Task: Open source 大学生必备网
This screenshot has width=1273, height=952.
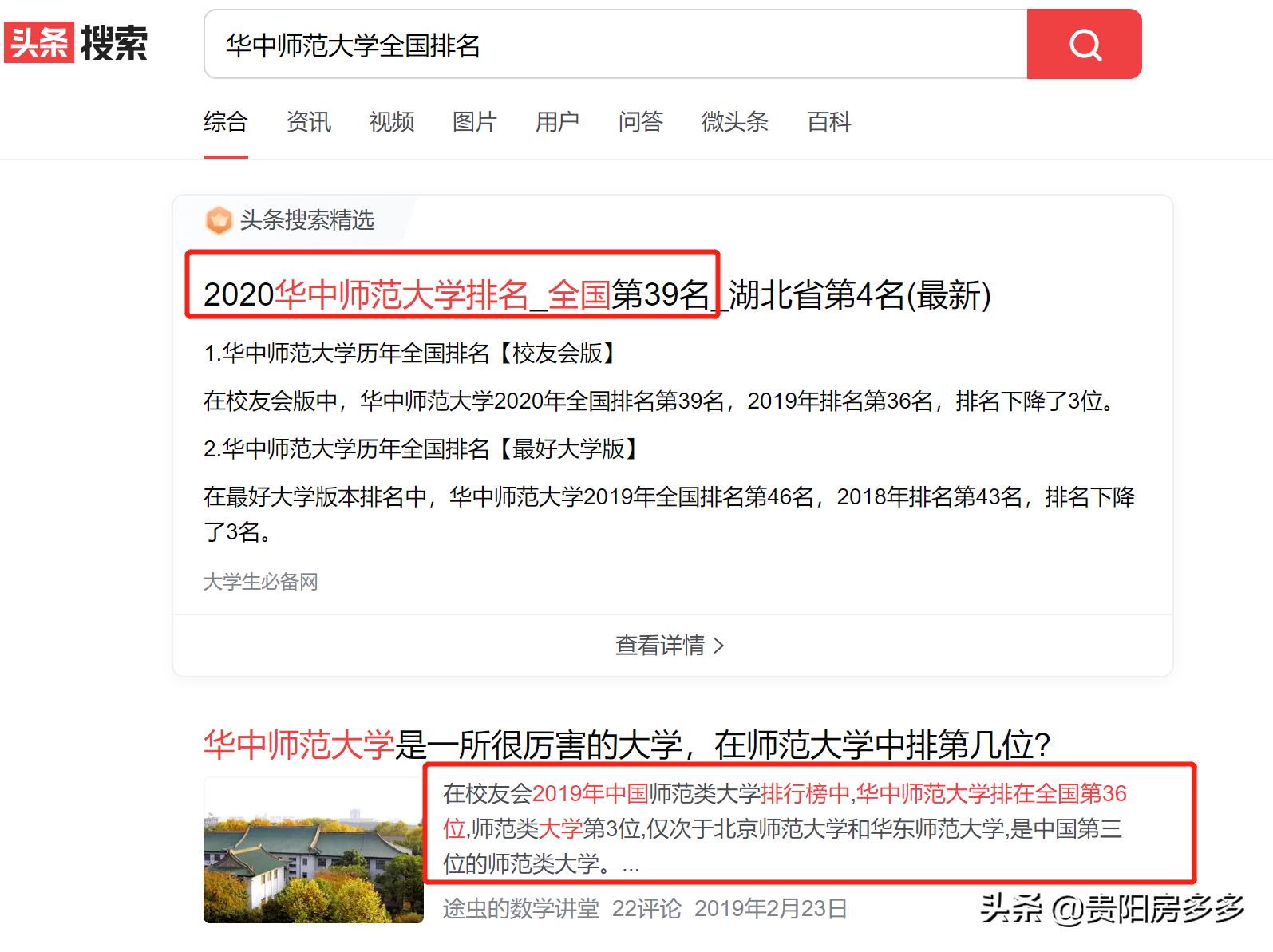Action: (261, 582)
